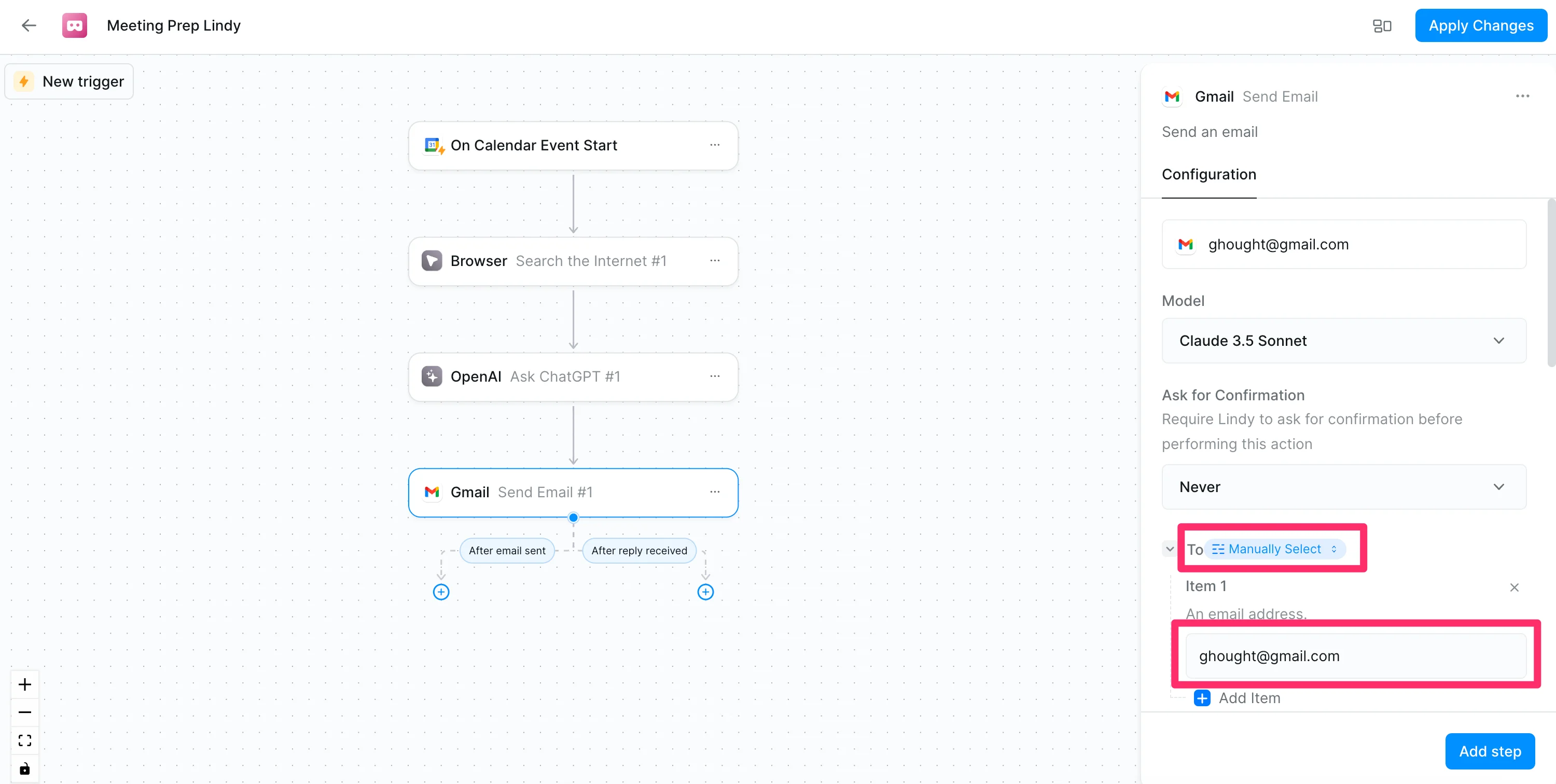This screenshot has height=784, width=1556.
Task: Click the Apply Changes button
Action: pos(1480,25)
